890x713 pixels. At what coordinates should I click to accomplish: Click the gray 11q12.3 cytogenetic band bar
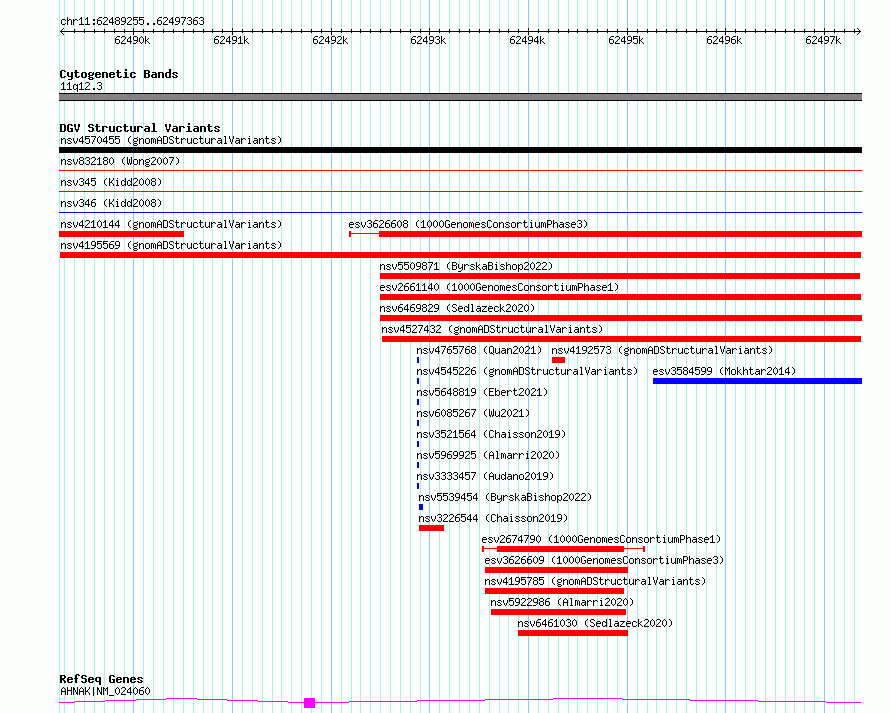click(x=460, y=97)
